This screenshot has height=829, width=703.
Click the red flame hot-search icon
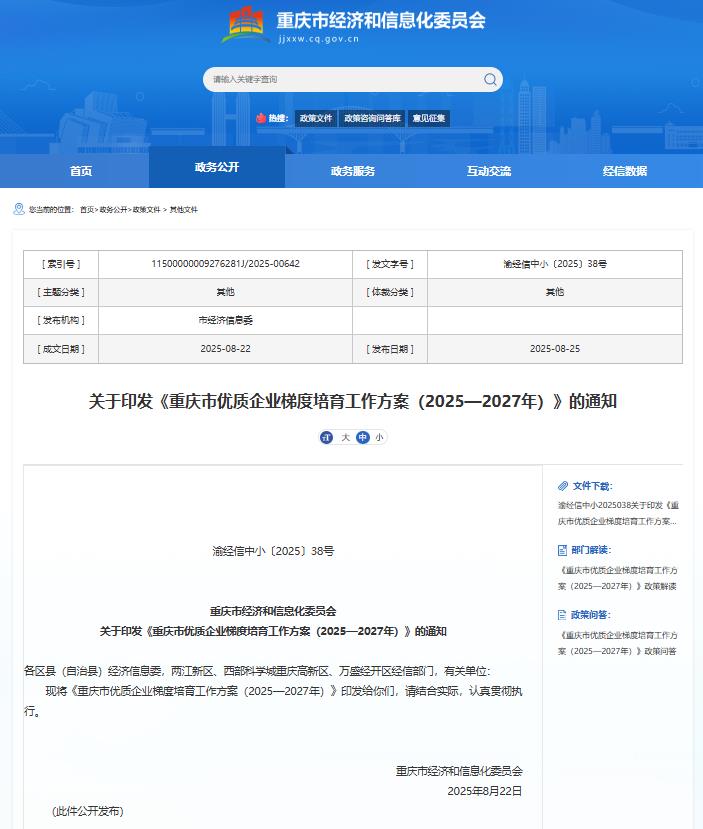[x=261, y=118]
